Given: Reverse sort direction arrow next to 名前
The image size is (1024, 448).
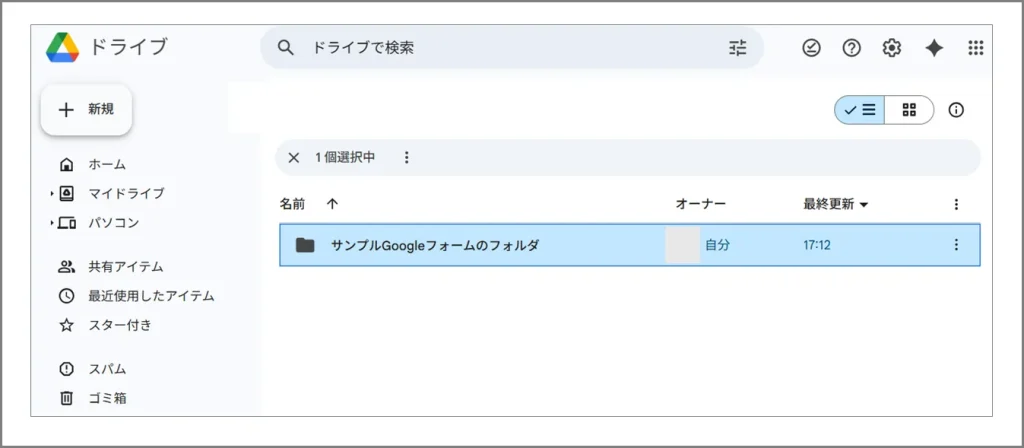Looking at the screenshot, I should coord(333,204).
